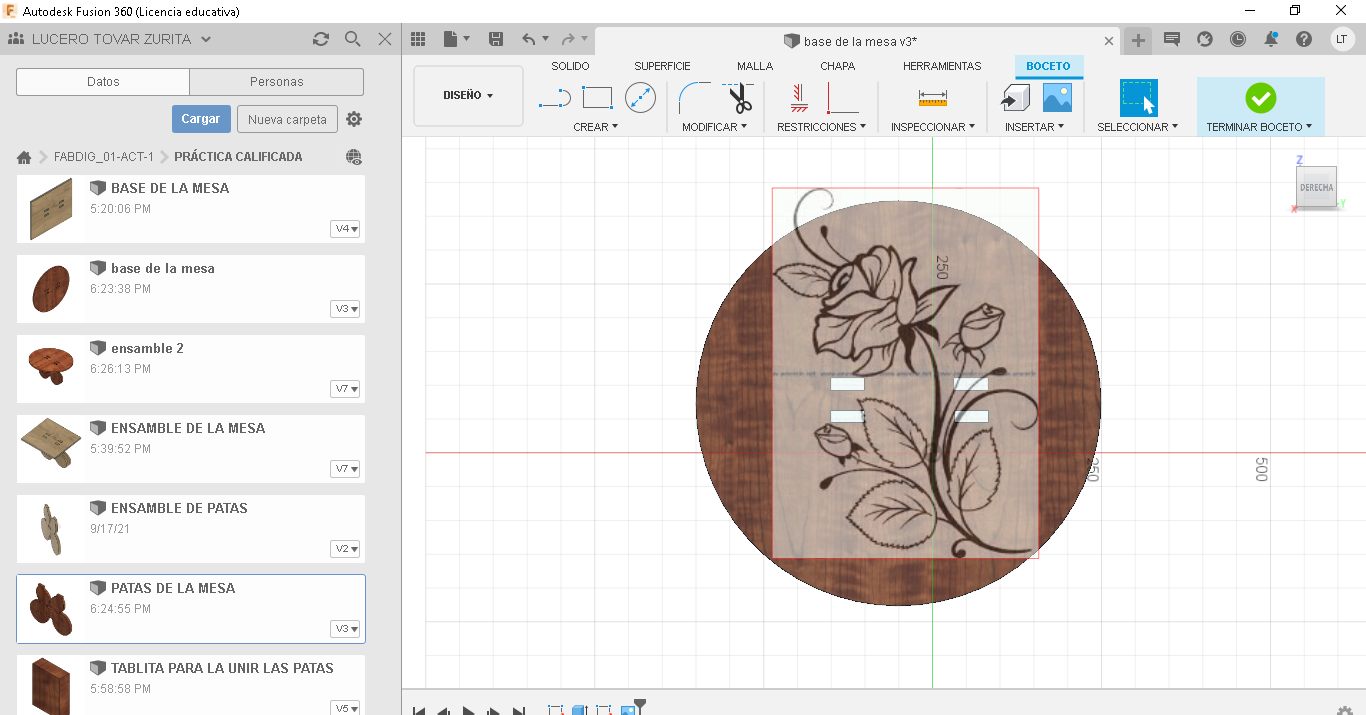Switch to the Personas tab
Viewport: 1366px width, 715px height.
[277, 82]
